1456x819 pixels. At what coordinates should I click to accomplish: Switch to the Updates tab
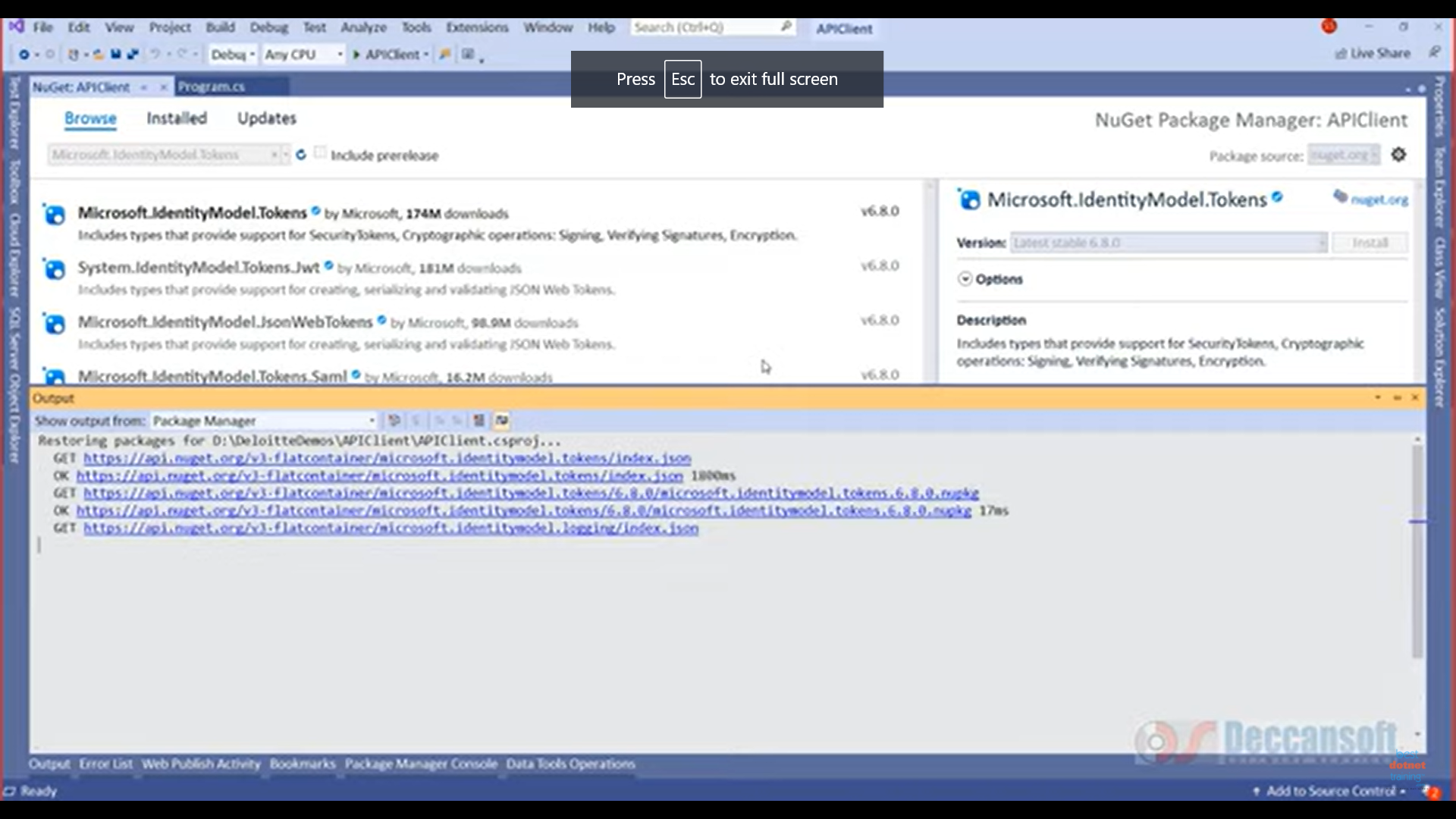coord(267,118)
